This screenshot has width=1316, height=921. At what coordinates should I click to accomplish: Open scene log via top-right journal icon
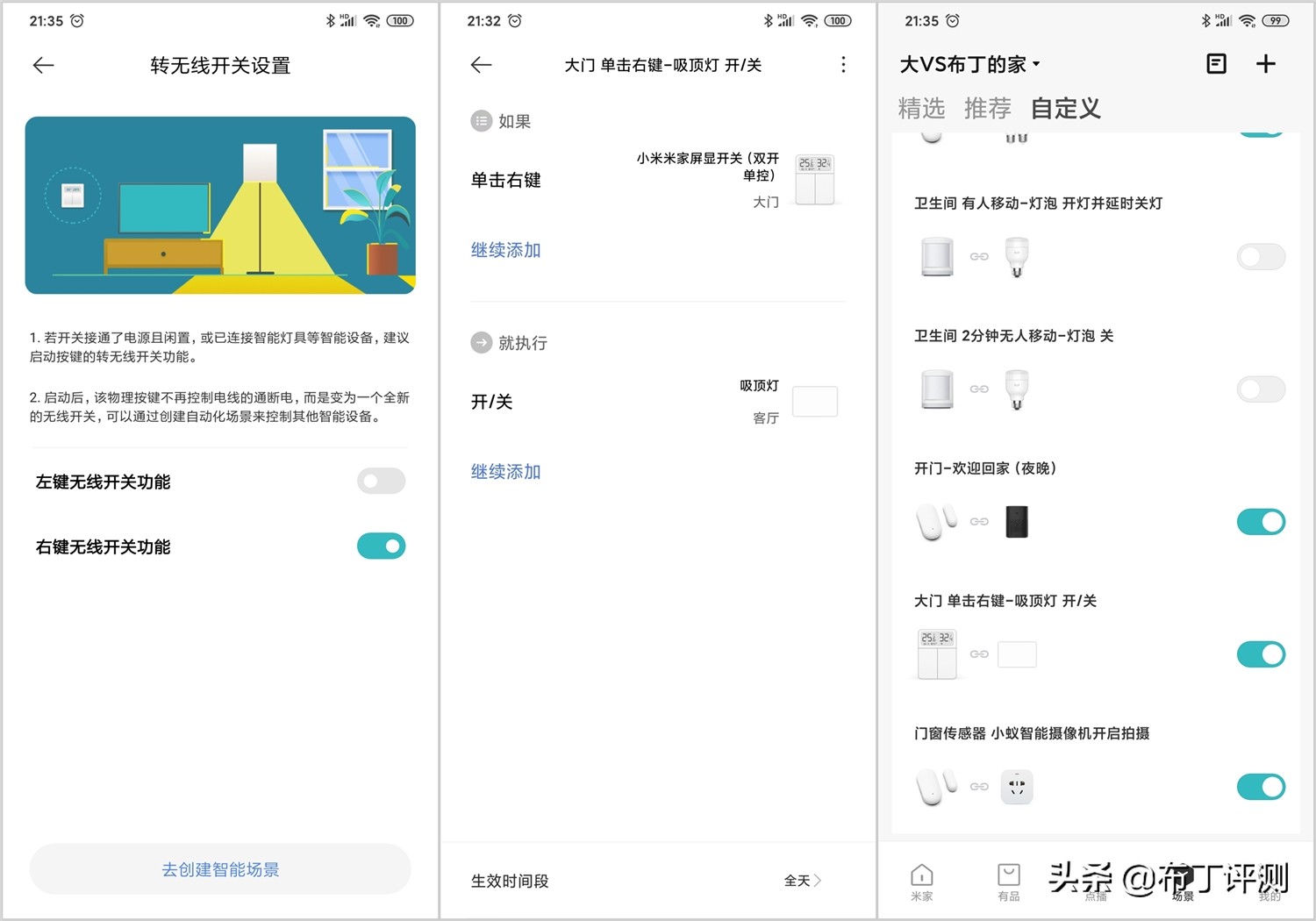tap(1215, 63)
